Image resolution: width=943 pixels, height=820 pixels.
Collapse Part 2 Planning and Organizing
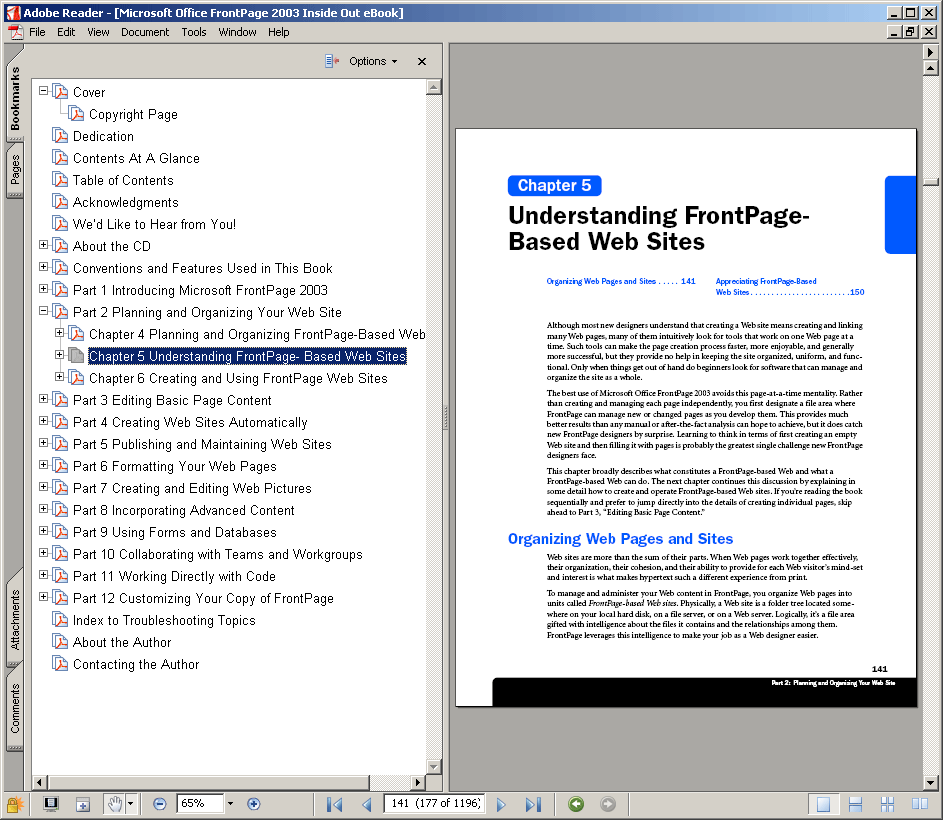click(x=43, y=311)
